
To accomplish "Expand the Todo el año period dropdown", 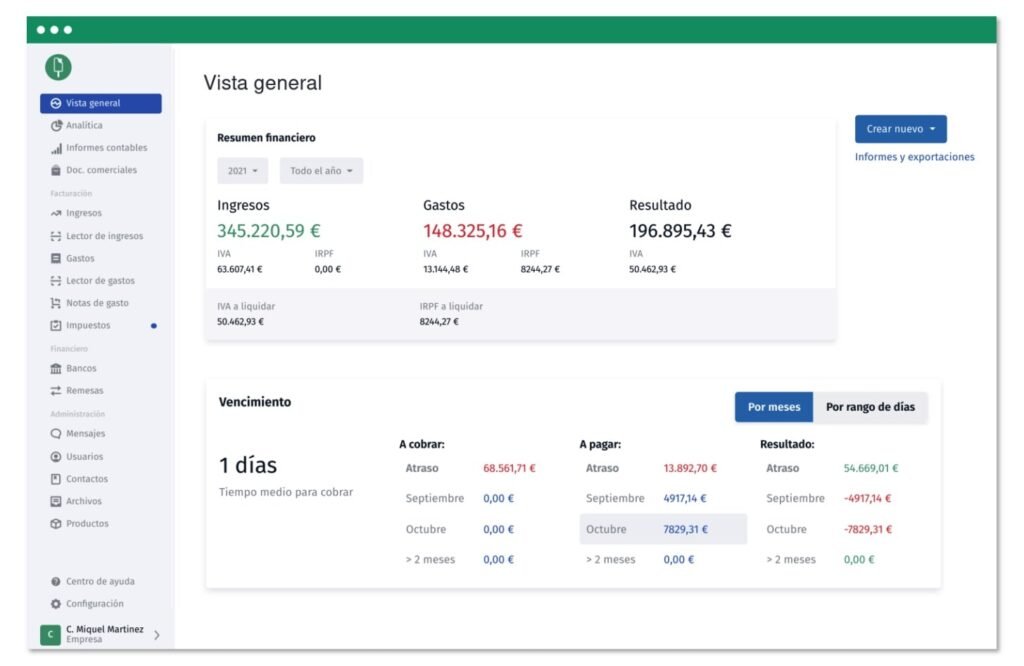I will (x=321, y=171).
